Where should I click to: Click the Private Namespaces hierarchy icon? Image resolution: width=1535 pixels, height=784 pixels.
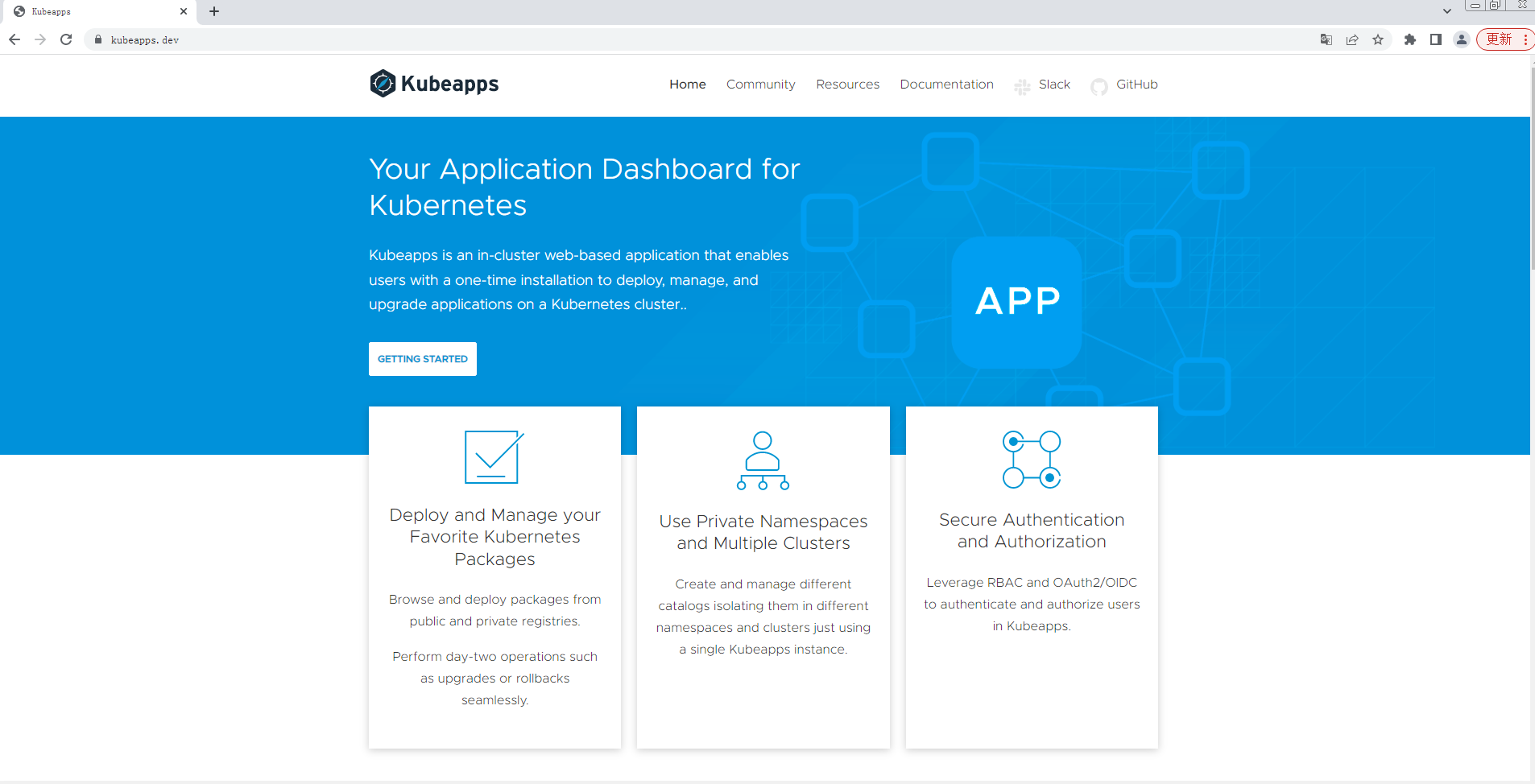[763, 460]
